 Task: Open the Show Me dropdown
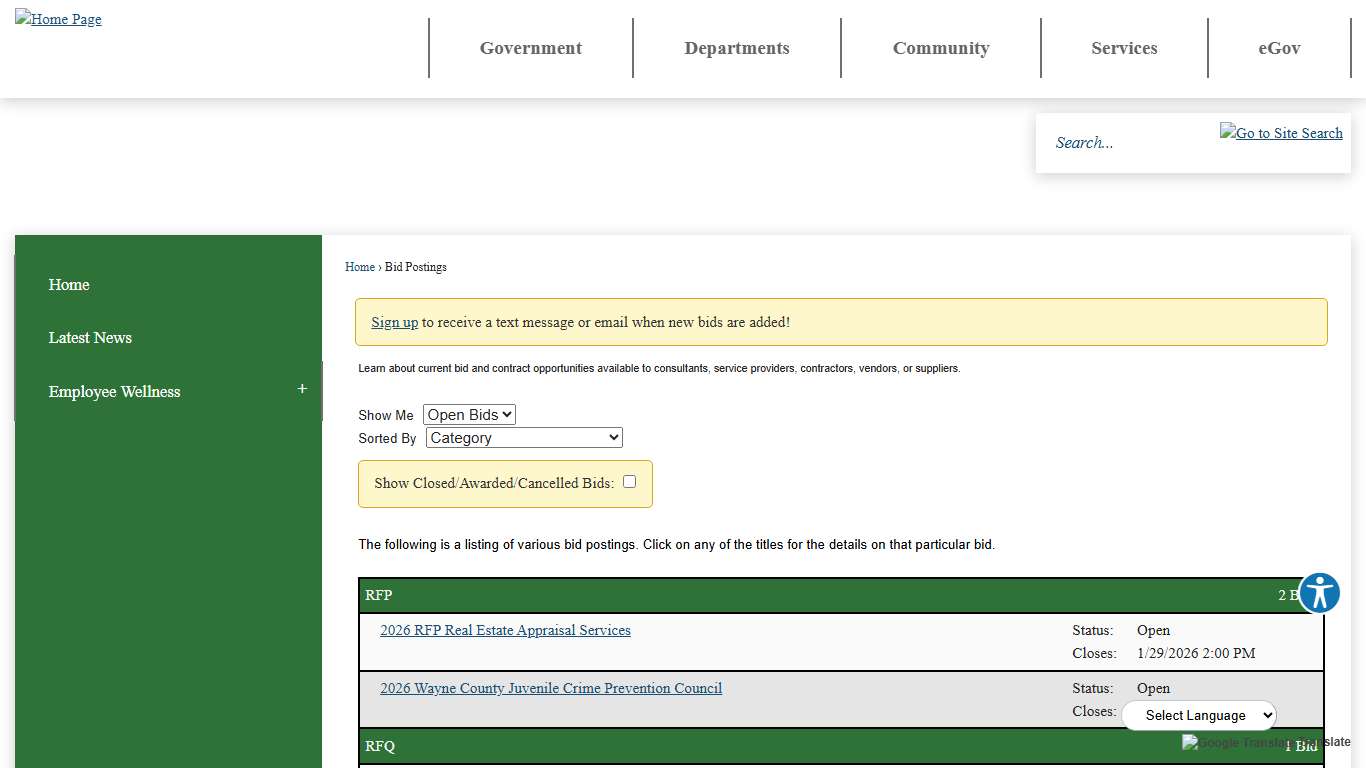[x=469, y=415]
